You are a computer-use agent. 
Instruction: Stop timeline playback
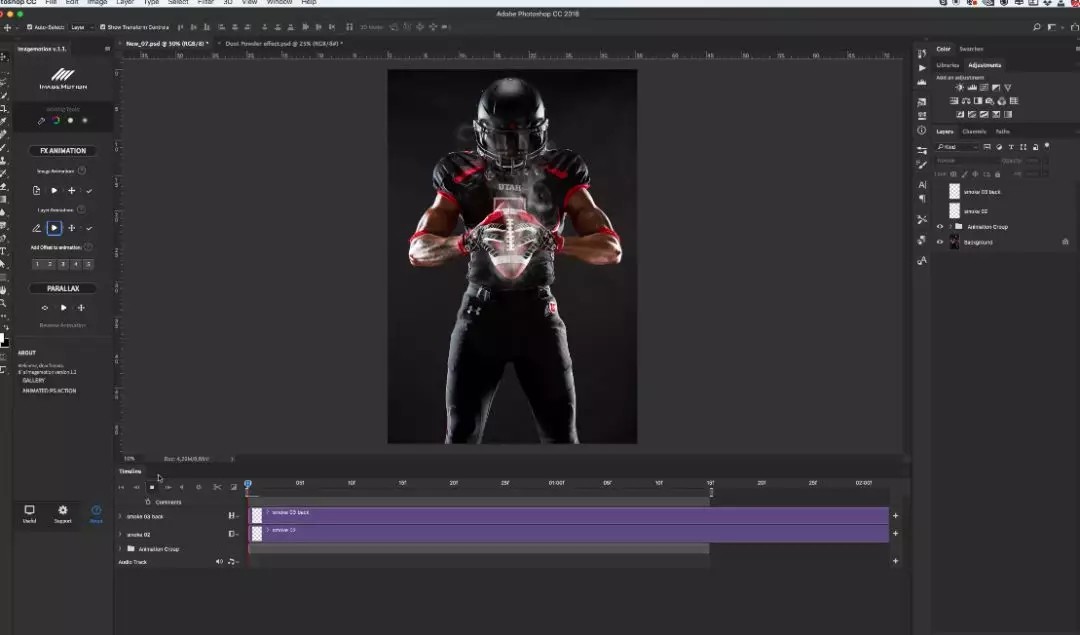coord(152,487)
